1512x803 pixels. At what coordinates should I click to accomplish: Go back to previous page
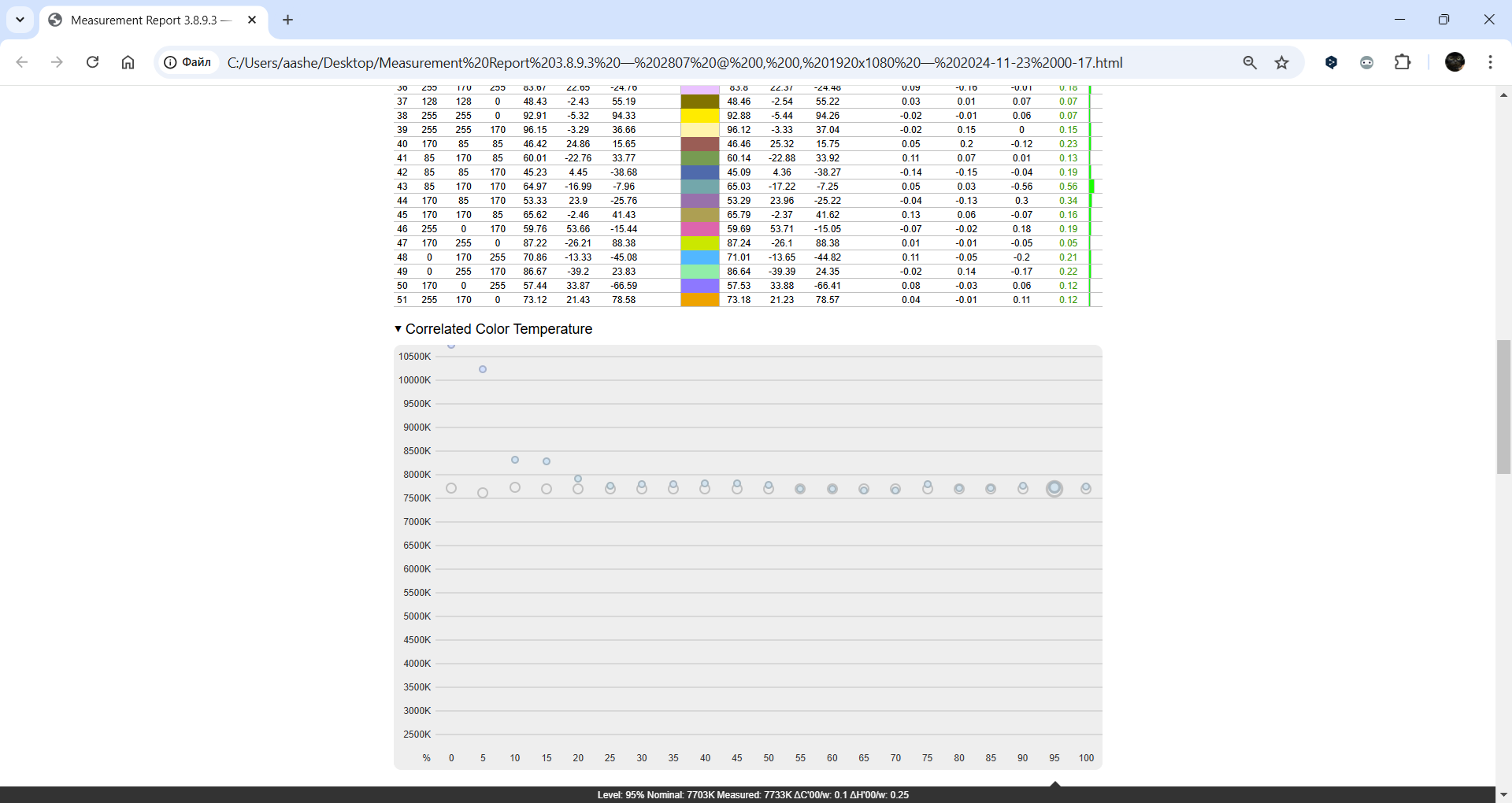coord(22,62)
